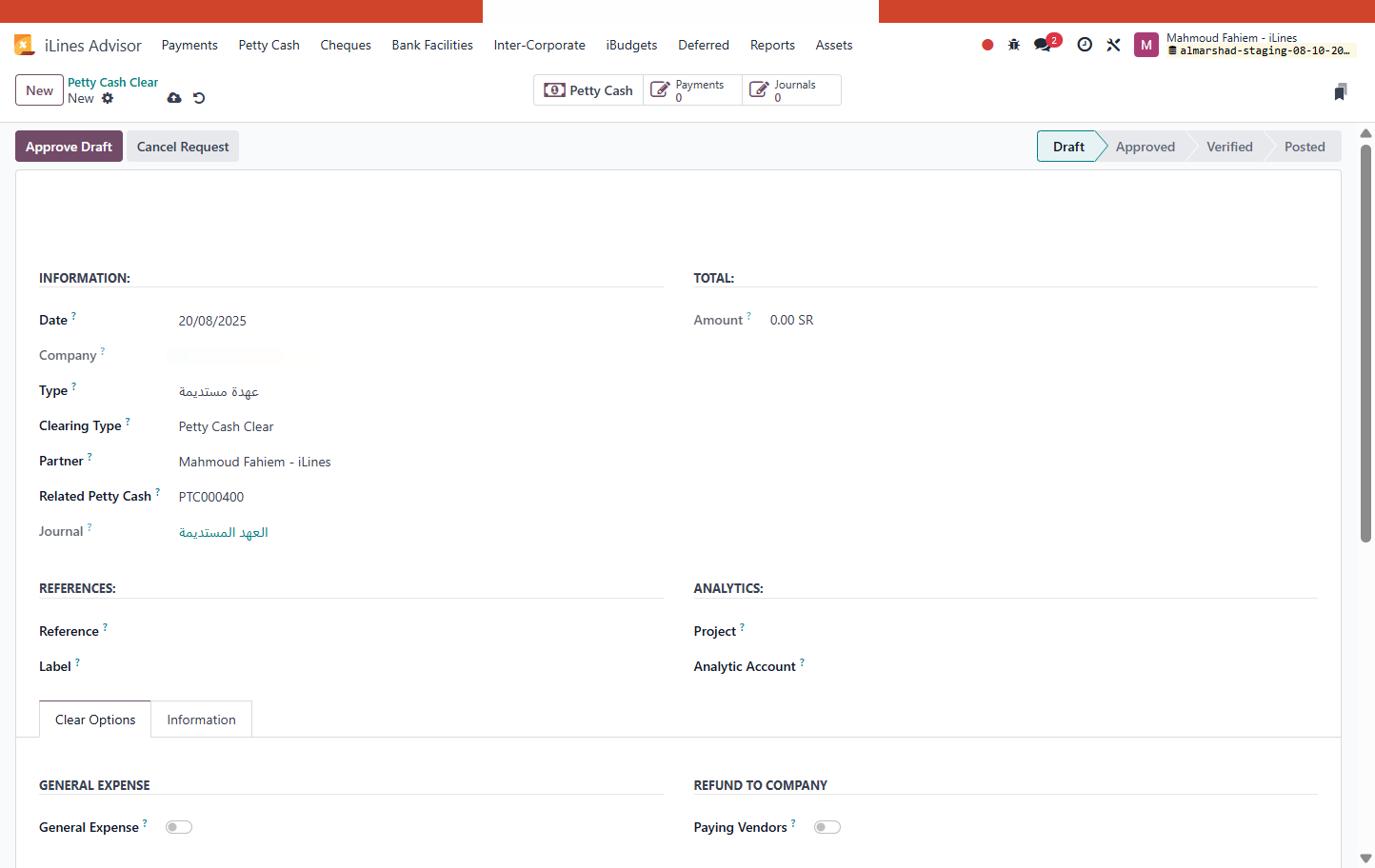The width and height of the screenshot is (1375, 868).
Task: Click the purple M user avatar
Action: coord(1146,45)
